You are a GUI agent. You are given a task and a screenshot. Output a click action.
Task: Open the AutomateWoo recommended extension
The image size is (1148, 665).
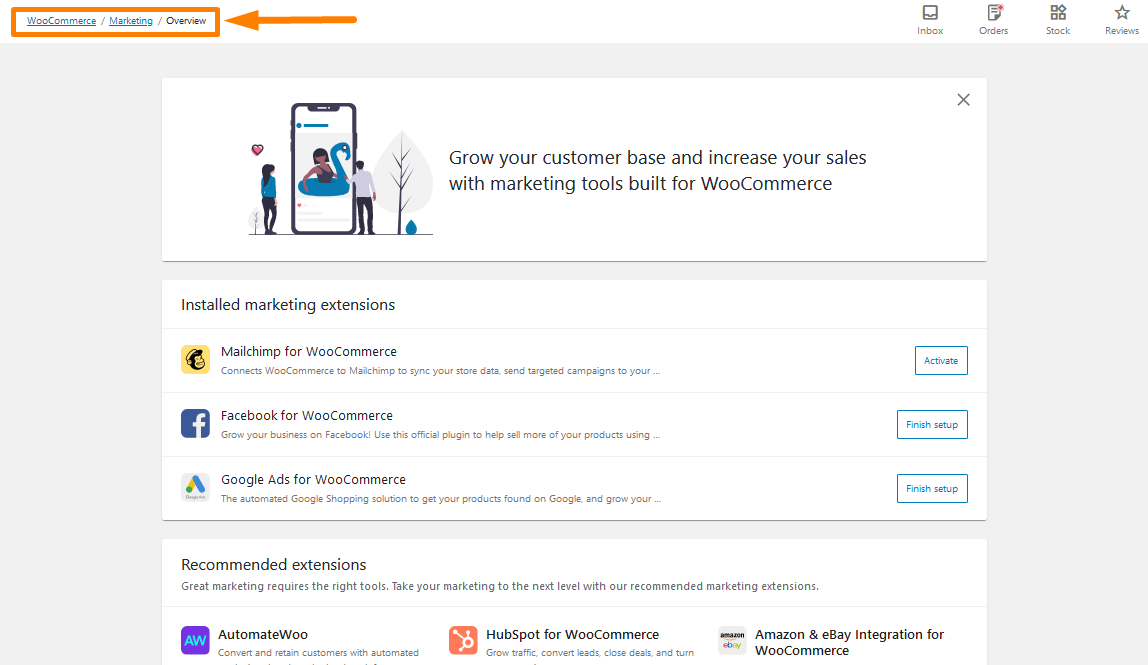(x=263, y=634)
